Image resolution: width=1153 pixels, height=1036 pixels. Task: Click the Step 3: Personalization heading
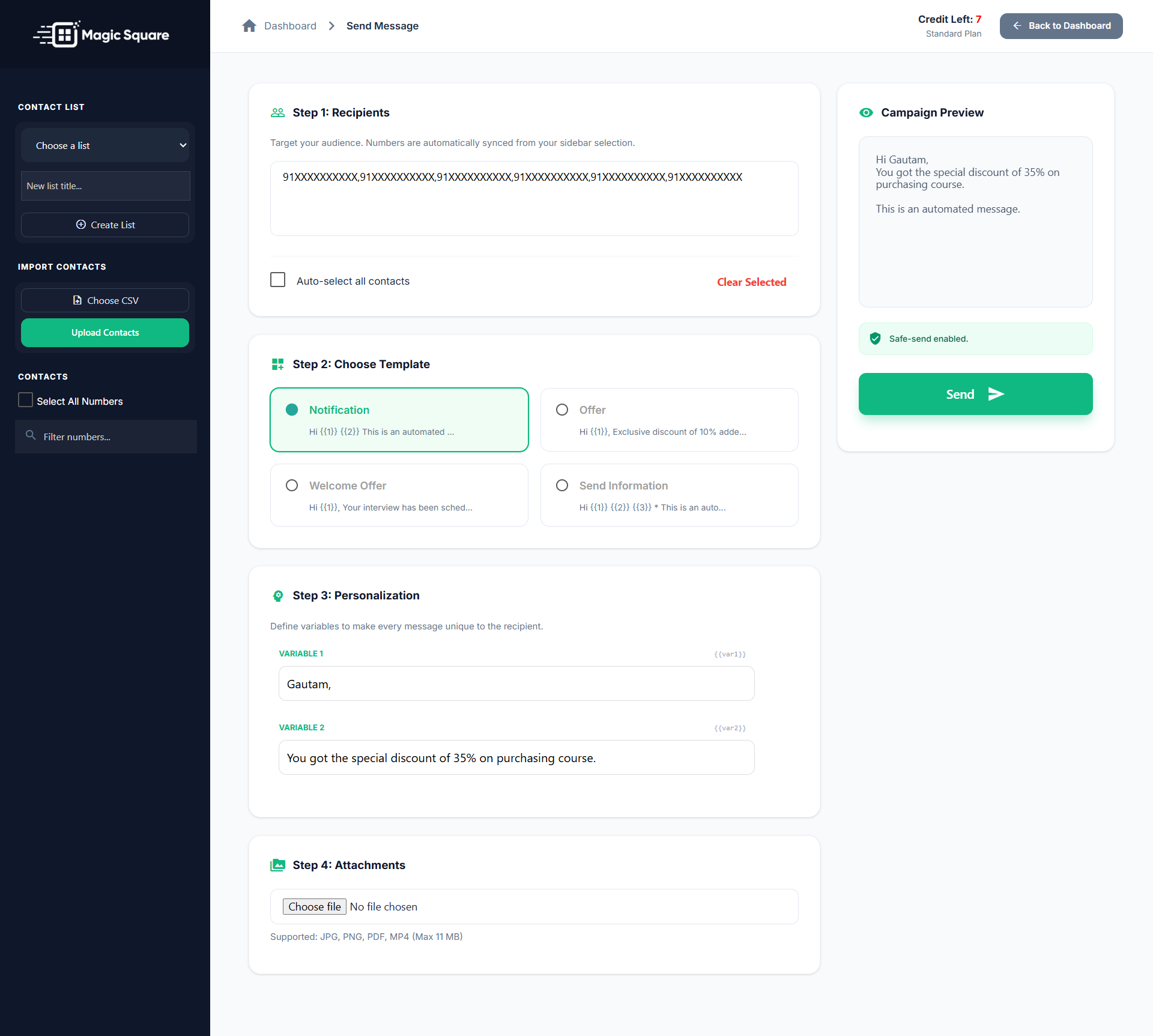coord(356,595)
